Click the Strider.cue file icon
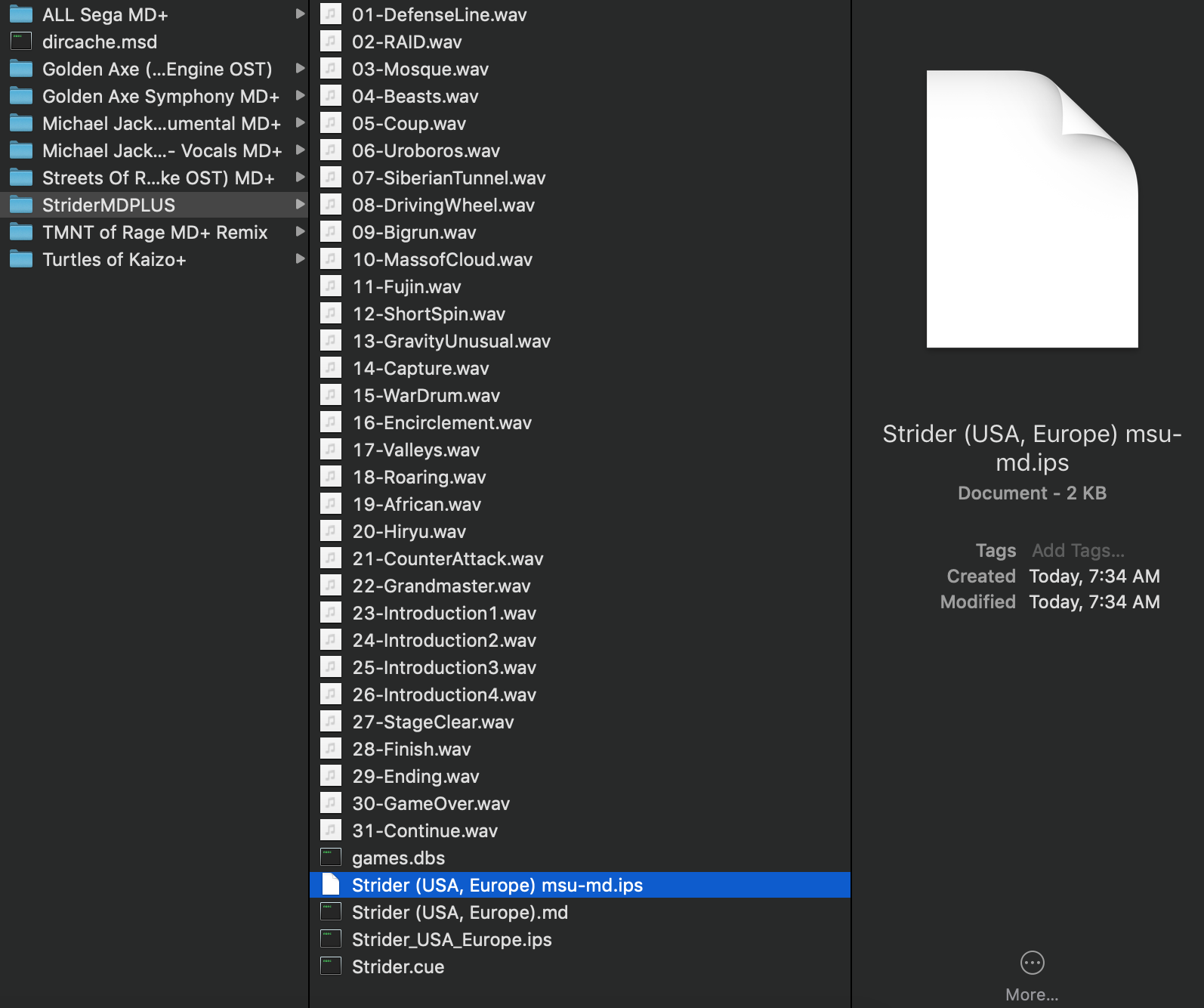The height and width of the screenshot is (1008, 1204). pyautogui.click(x=331, y=966)
